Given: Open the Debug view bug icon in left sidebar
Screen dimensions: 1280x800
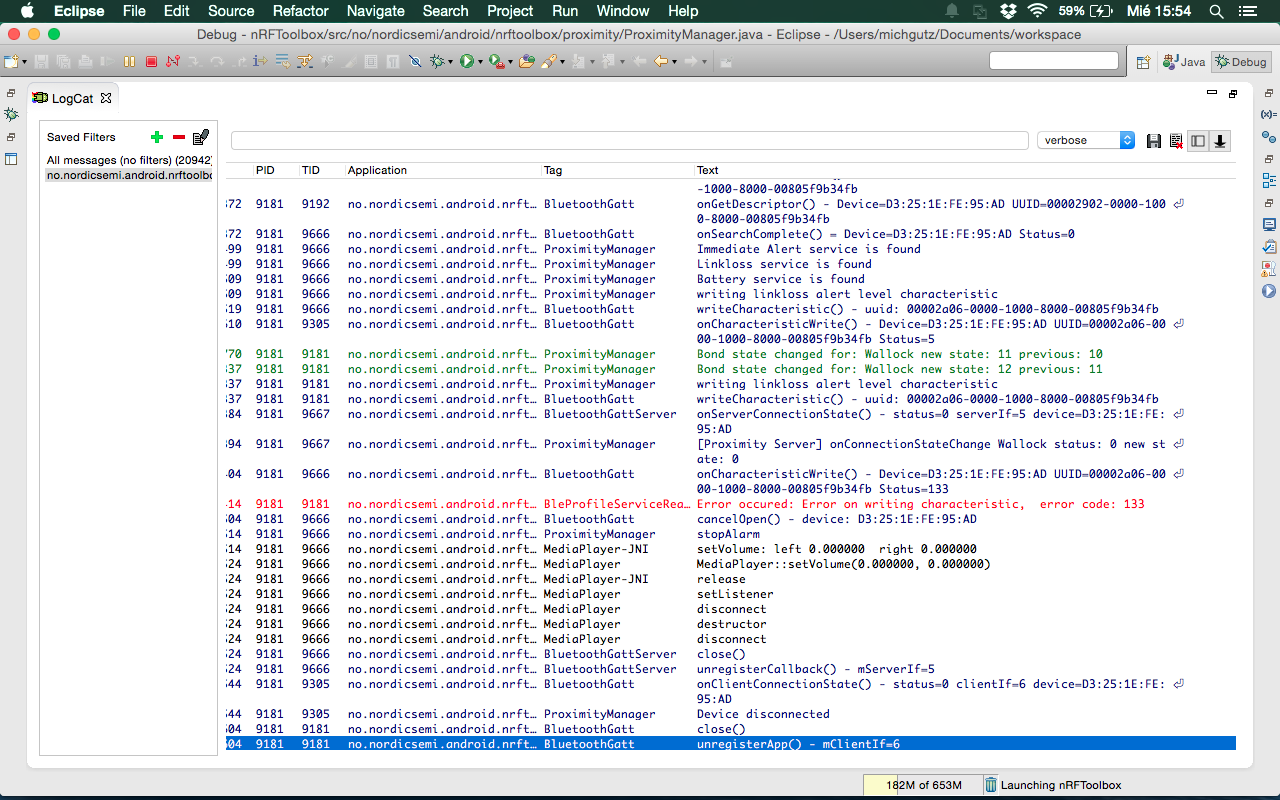Looking at the screenshot, I should tap(11, 115).
